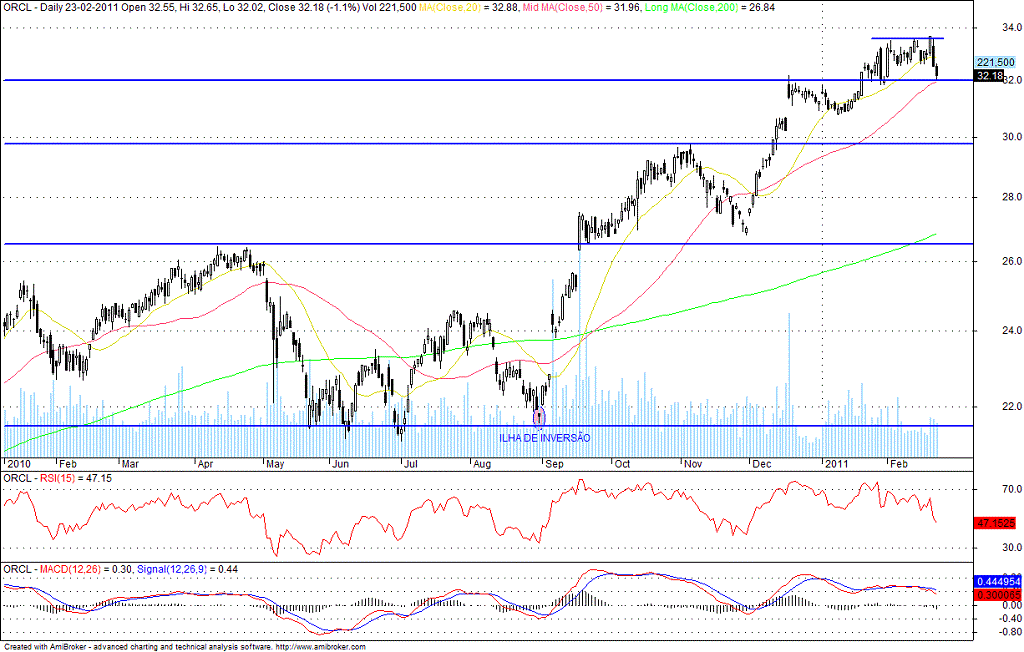Image resolution: width=1024 pixels, height=652 pixels.
Task: Click the 0.00 MACD axis label
Action: pyautogui.click(x=1012, y=606)
